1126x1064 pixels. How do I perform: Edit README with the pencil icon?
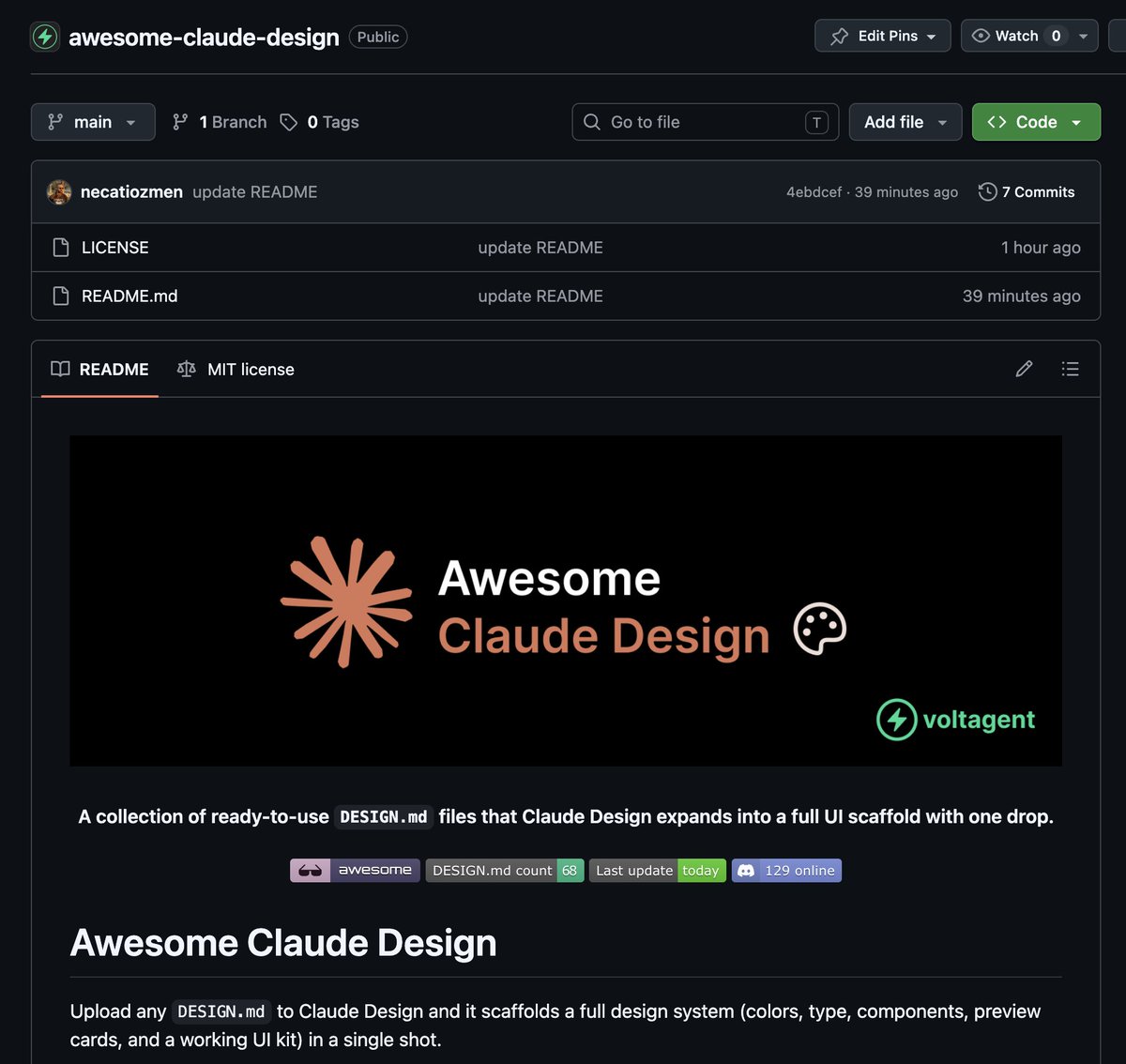tap(1024, 369)
